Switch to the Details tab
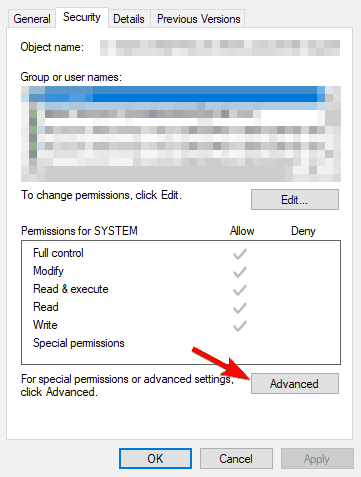The image size is (361, 477). click(129, 19)
